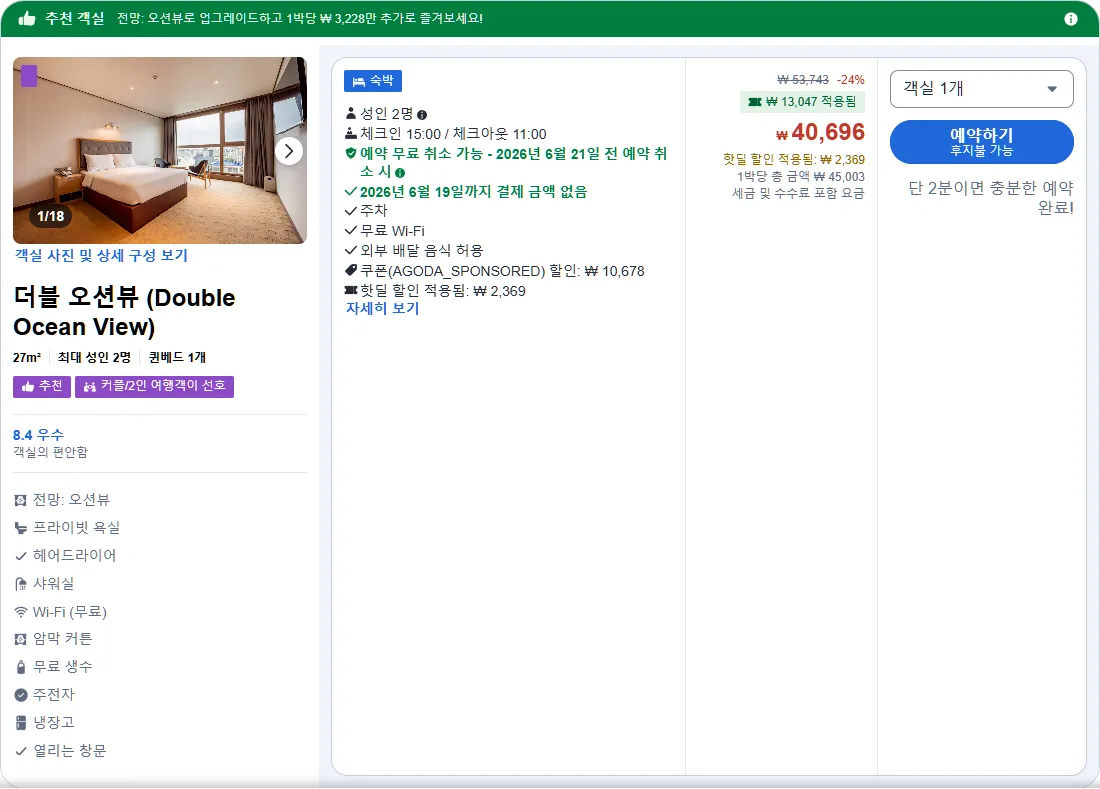
Task: Click the ticket icon in ₩ 13,047 적용됨 badge
Action: [x=755, y=102]
